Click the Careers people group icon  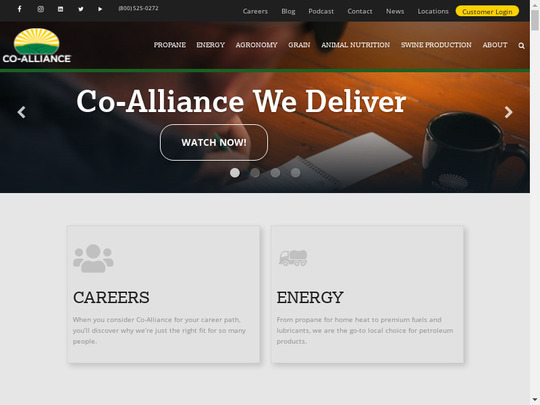point(93,258)
